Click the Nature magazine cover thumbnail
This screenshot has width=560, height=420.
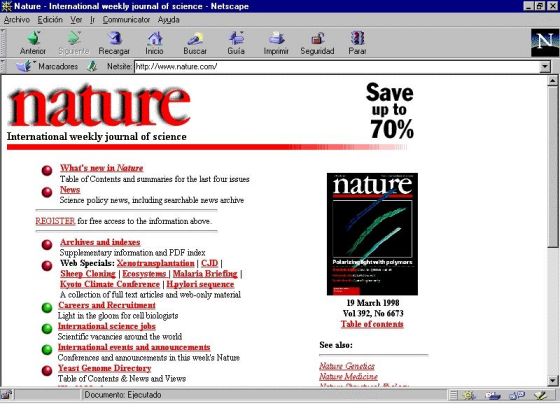tap(372, 234)
